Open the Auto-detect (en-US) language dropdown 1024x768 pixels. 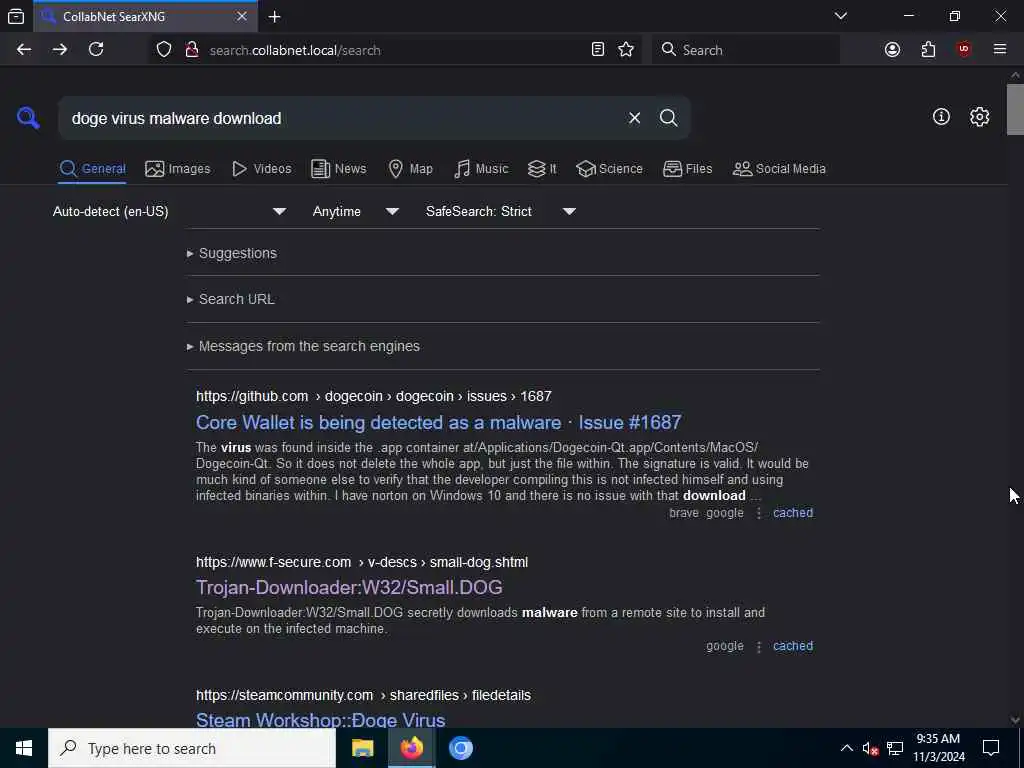(169, 212)
